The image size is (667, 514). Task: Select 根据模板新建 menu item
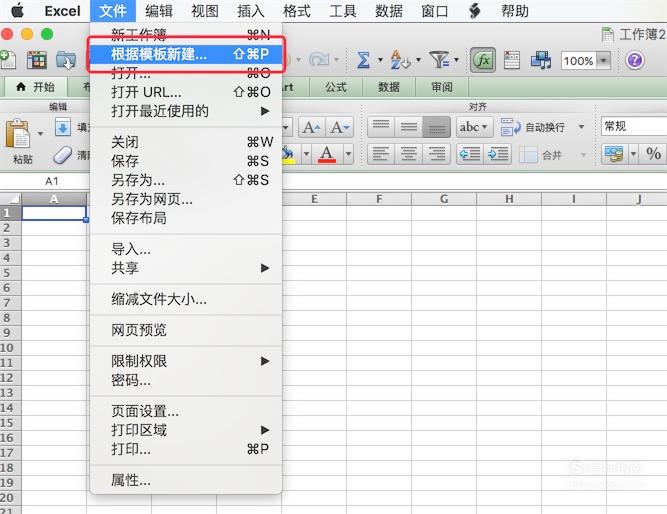click(x=186, y=54)
